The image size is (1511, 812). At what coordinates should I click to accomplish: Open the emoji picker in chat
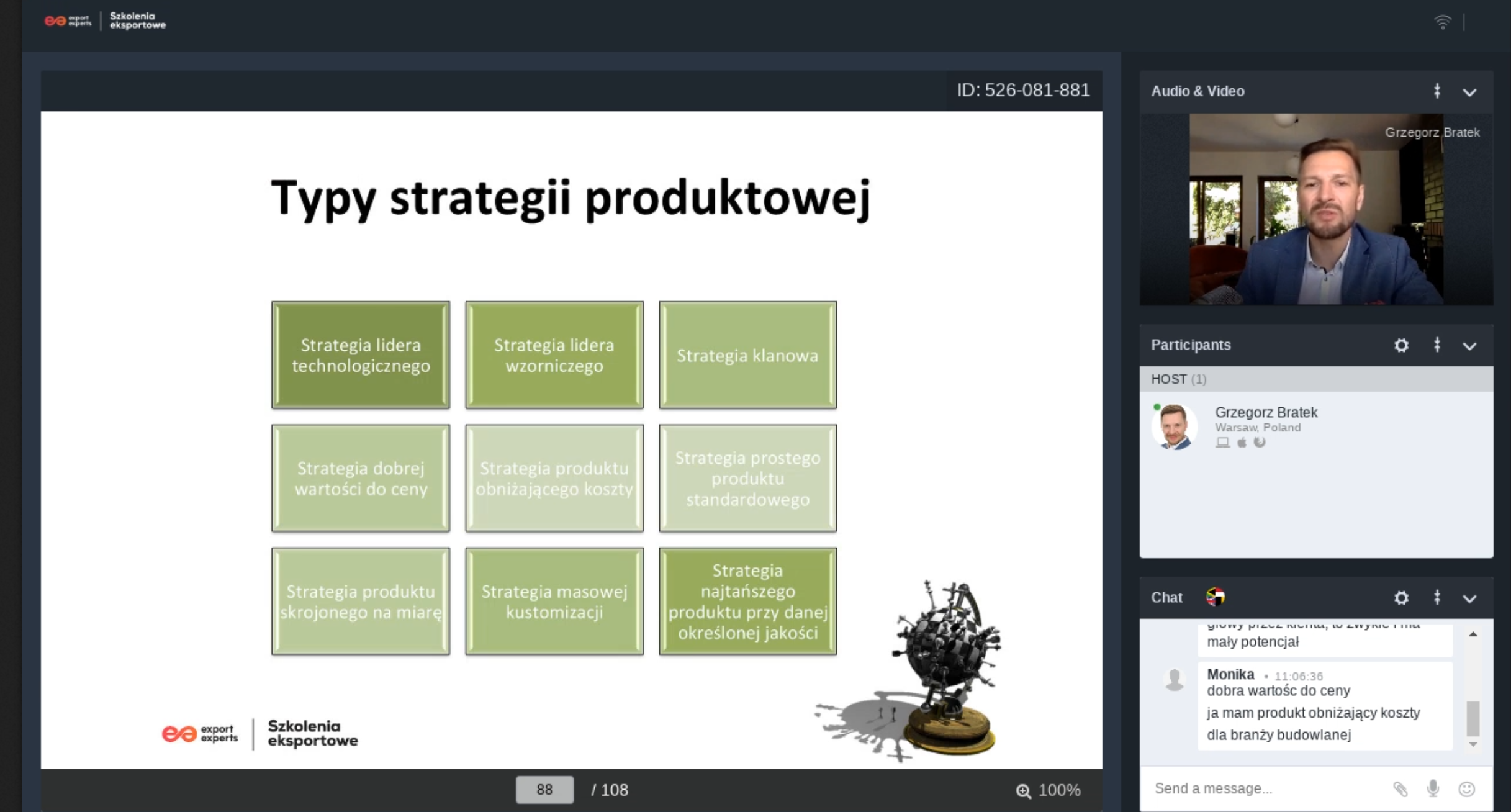(1466, 789)
